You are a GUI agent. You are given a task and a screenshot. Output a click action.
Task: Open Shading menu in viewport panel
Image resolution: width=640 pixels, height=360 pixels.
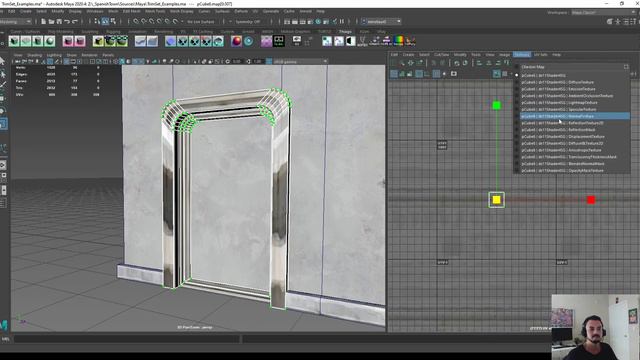34,55
